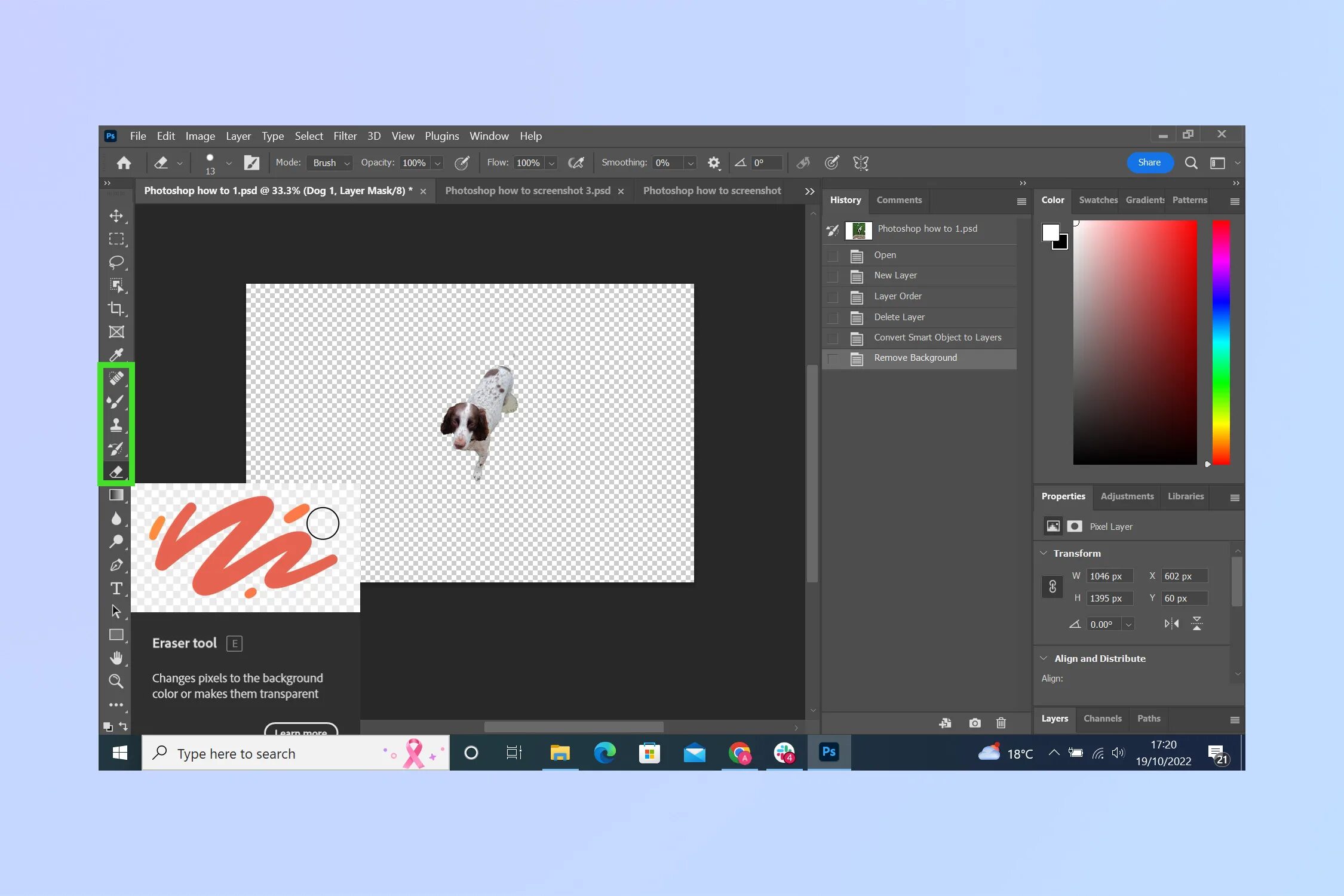Screen dimensions: 1344x896
Task: Select the Crop tool in toolbar
Action: (116, 308)
